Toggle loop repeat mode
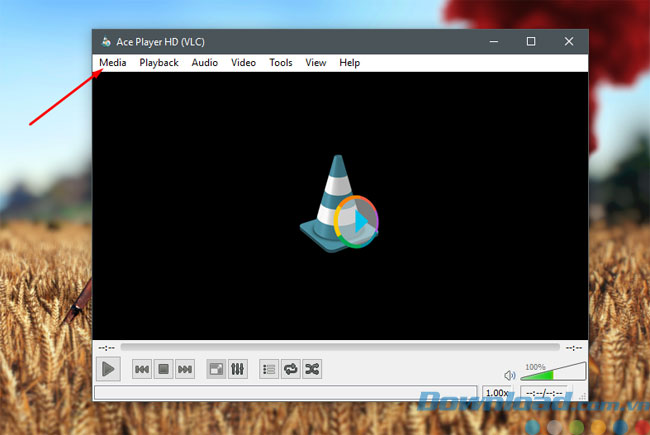Screen dimensions: 650x435 pyautogui.click(x=290, y=369)
